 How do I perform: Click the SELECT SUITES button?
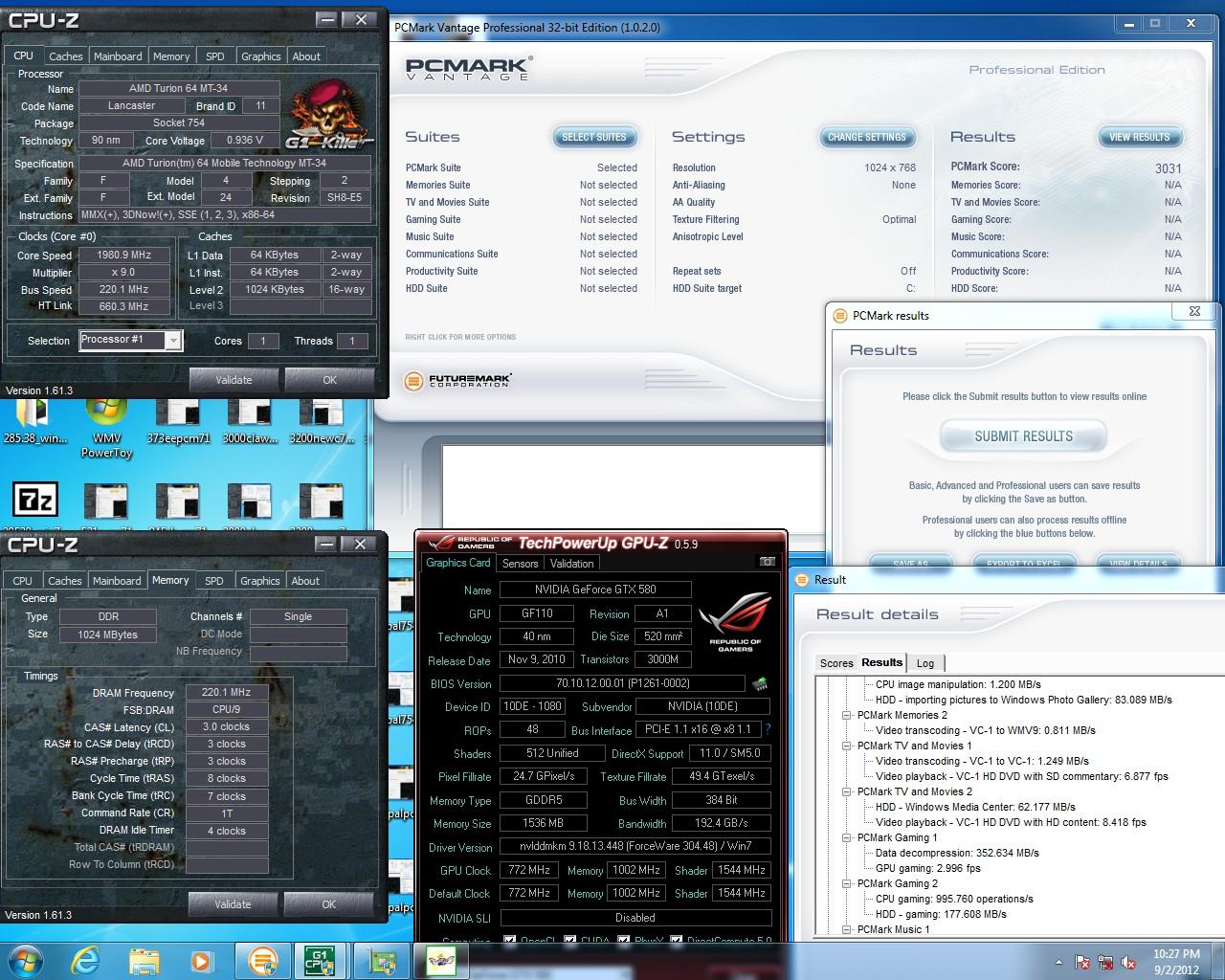click(594, 138)
